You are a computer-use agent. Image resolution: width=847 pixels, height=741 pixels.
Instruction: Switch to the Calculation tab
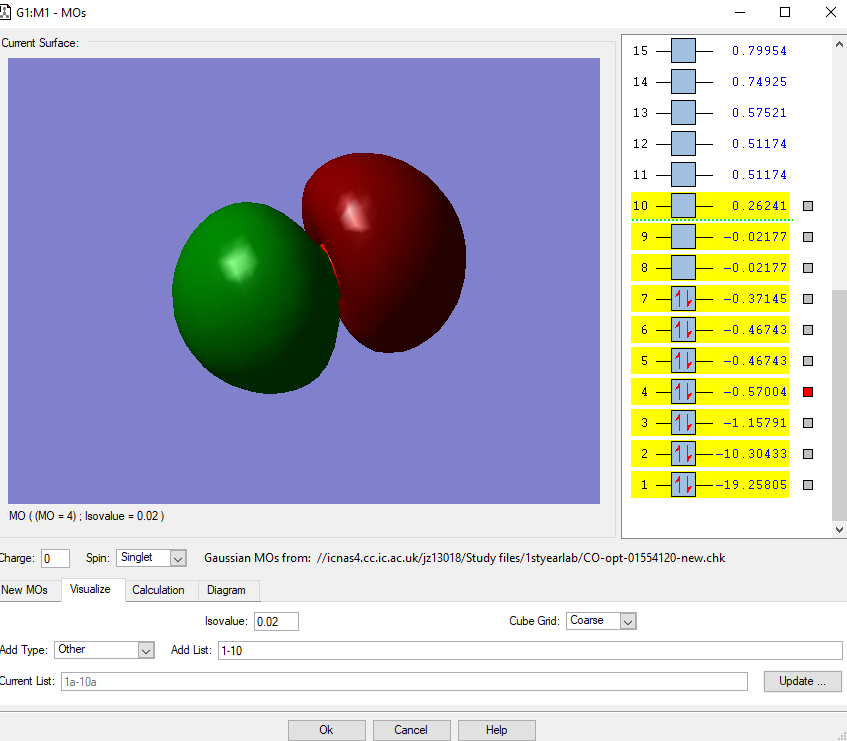coord(158,590)
